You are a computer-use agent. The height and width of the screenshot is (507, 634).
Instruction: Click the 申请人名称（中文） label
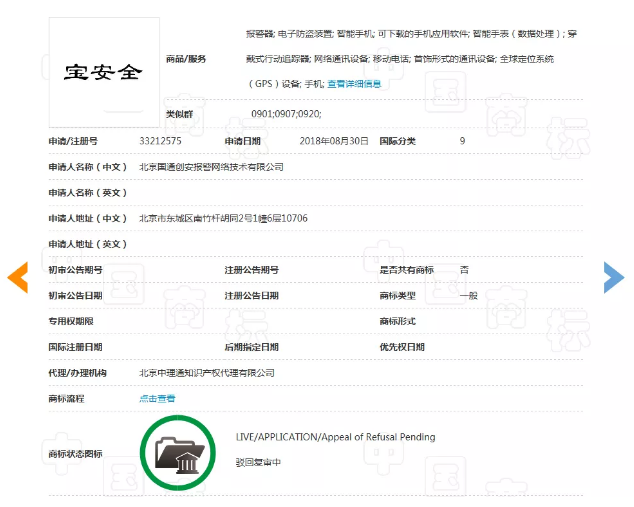[x=88, y=167]
